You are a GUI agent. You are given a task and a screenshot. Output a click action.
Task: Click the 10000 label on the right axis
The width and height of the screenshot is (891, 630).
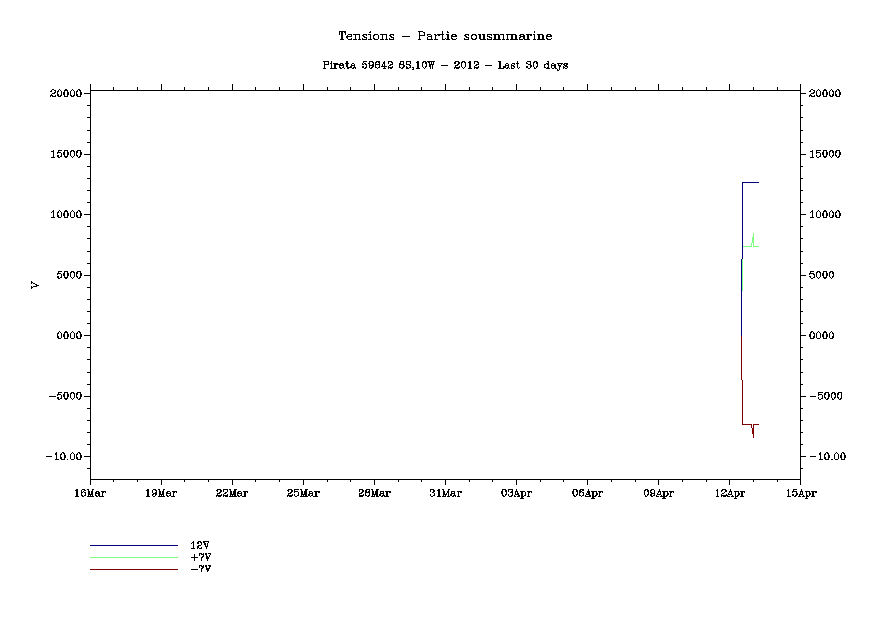click(826, 215)
